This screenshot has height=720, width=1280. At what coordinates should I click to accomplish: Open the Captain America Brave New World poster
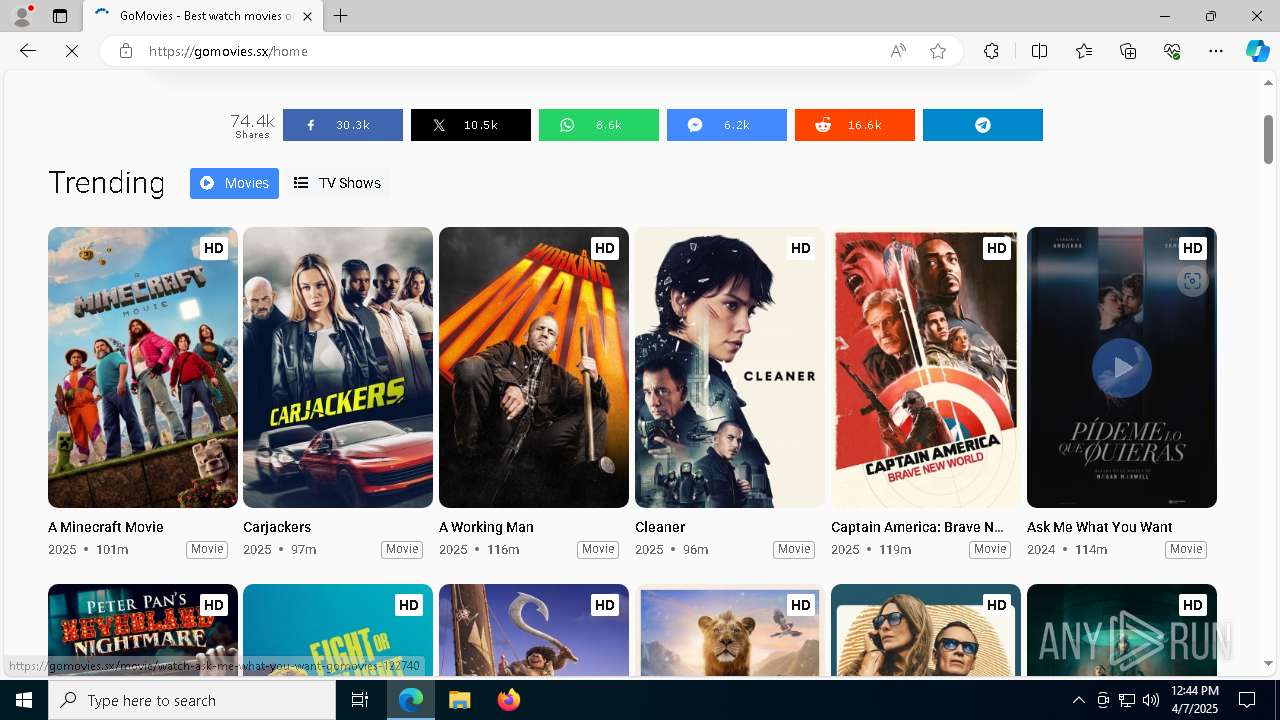[926, 367]
